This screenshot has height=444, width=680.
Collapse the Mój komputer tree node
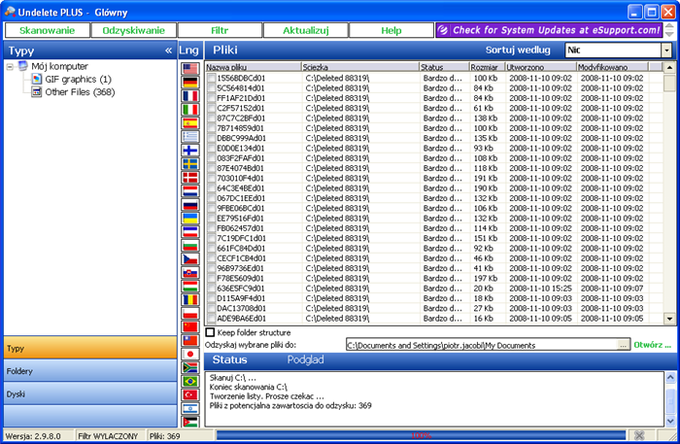click(10, 67)
